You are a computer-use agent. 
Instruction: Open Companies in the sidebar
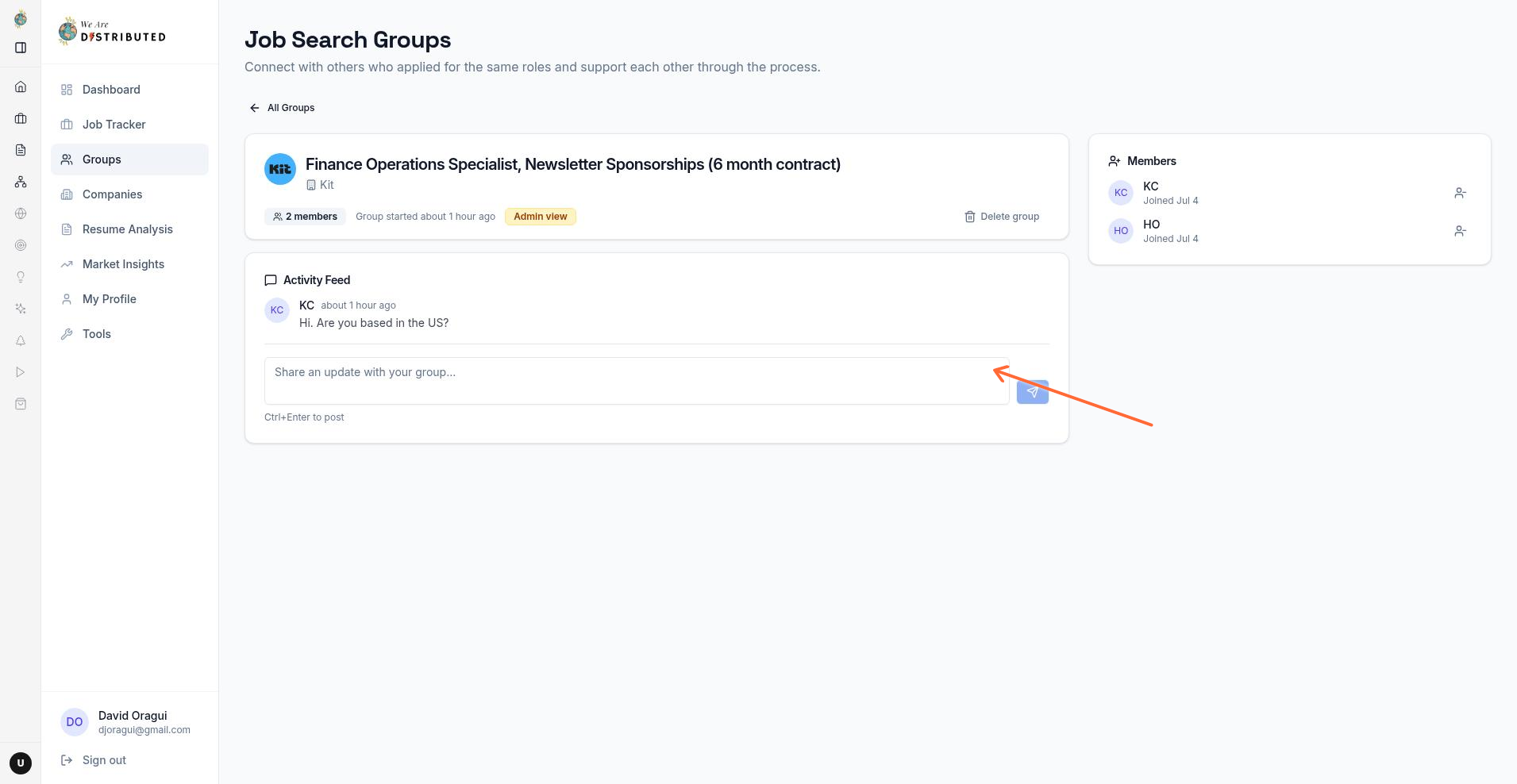(x=129, y=194)
